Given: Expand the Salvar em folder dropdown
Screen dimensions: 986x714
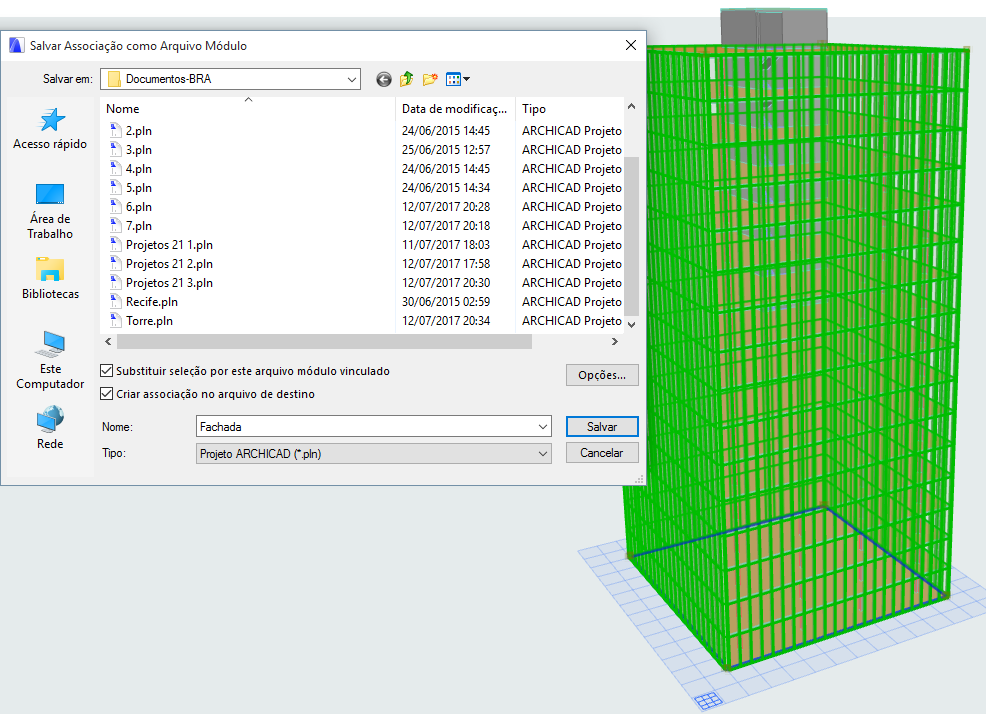Looking at the screenshot, I should click(352, 79).
